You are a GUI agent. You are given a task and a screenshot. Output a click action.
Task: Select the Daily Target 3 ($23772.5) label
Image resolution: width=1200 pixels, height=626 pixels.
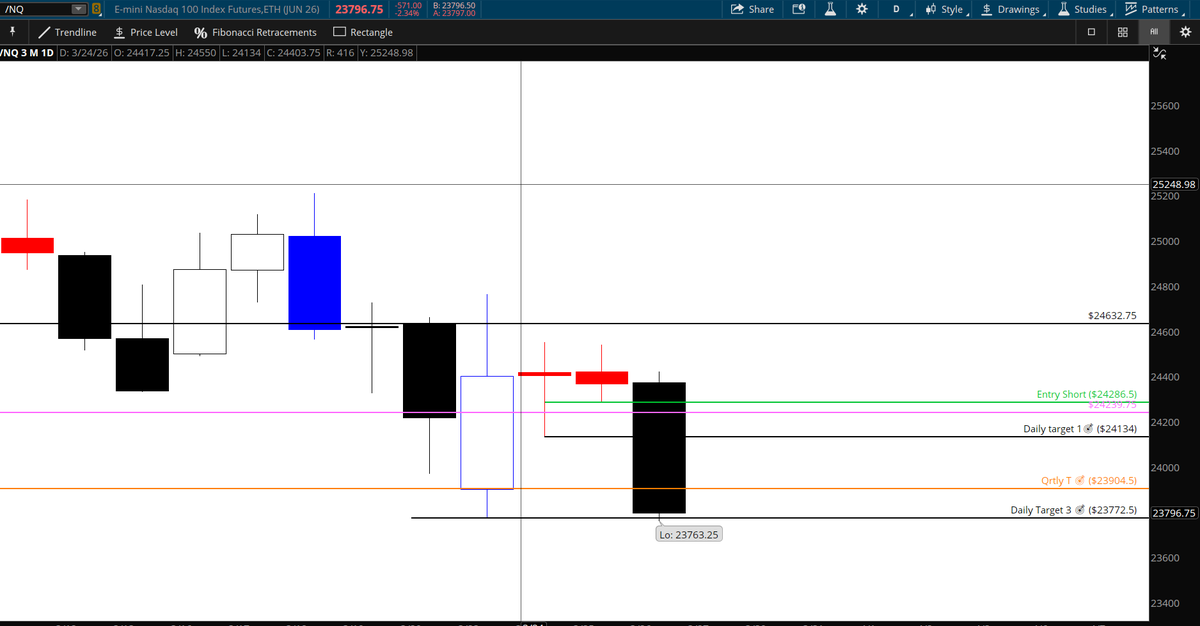(x=1074, y=510)
